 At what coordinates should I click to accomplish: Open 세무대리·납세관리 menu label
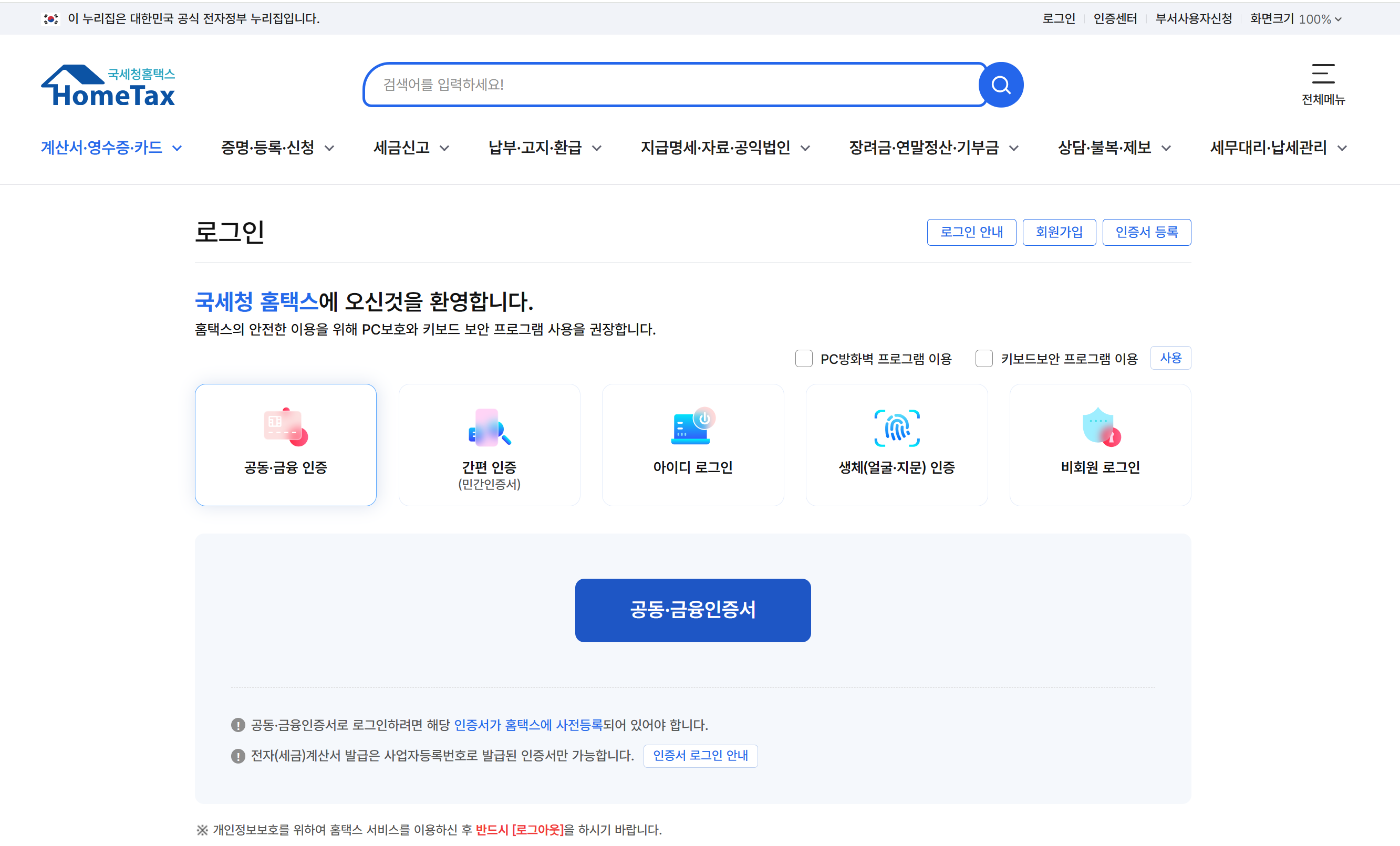tap(1268, 148)
